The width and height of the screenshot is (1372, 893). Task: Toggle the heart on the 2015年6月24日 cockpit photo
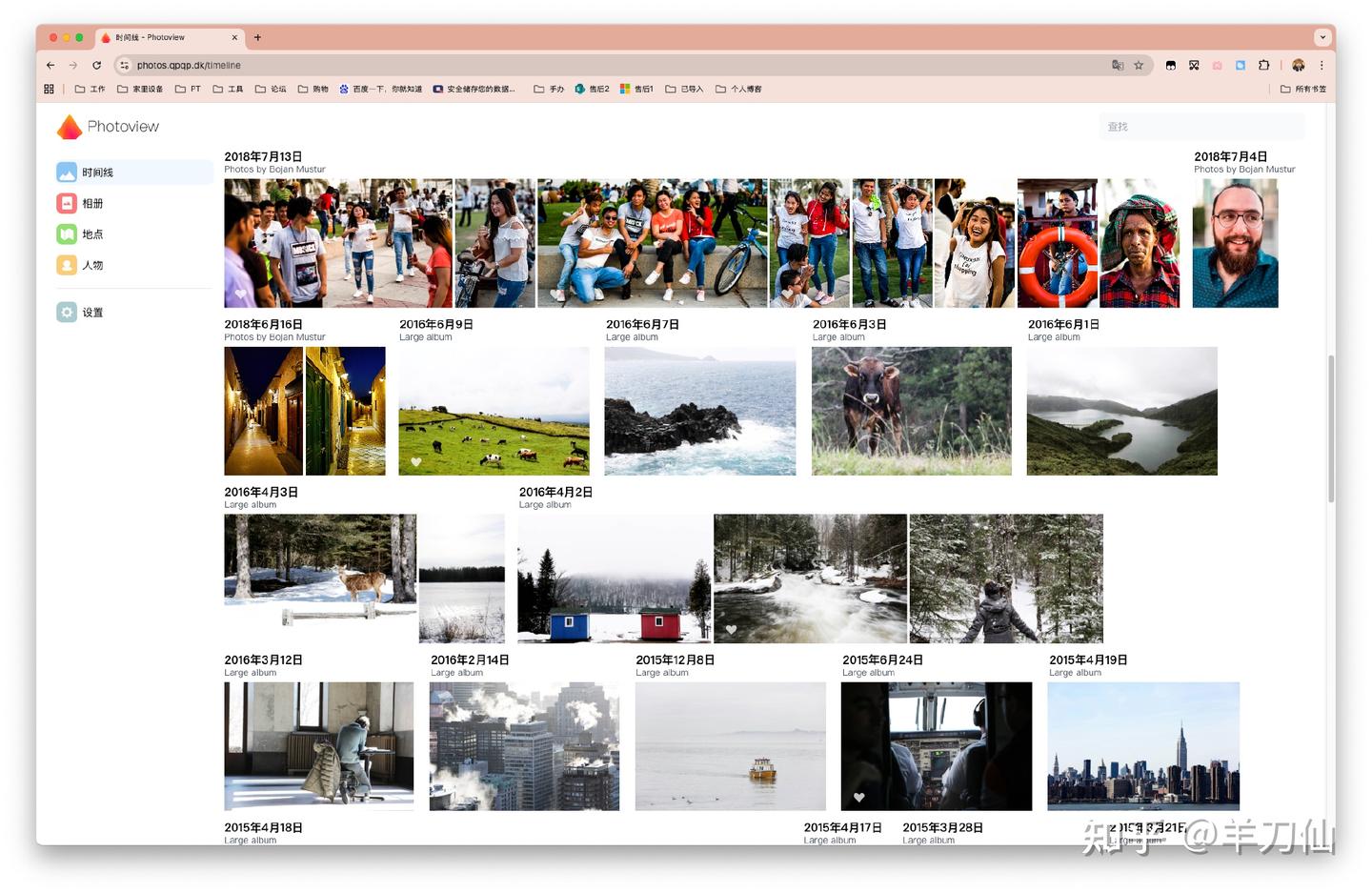858,798
